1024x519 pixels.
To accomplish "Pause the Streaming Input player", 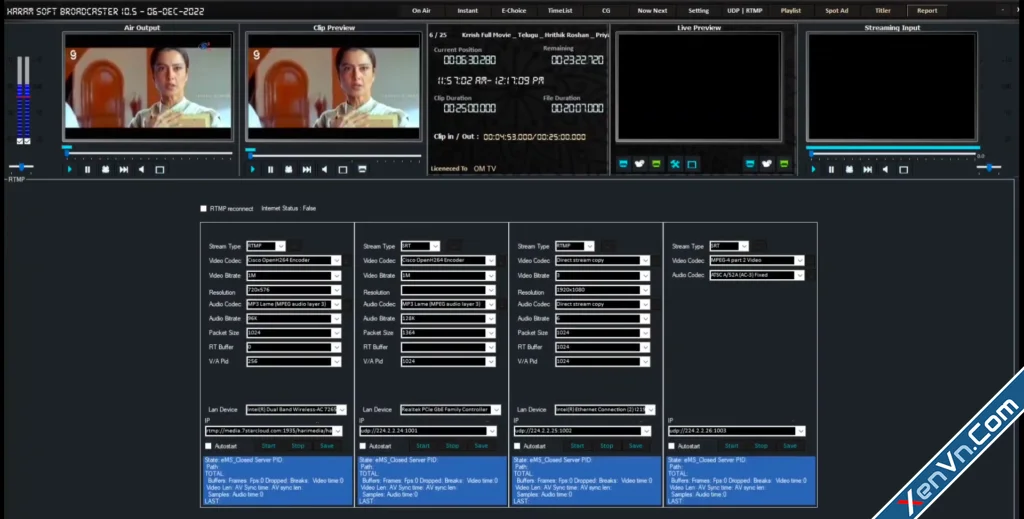I will click(x=831, y=170).
